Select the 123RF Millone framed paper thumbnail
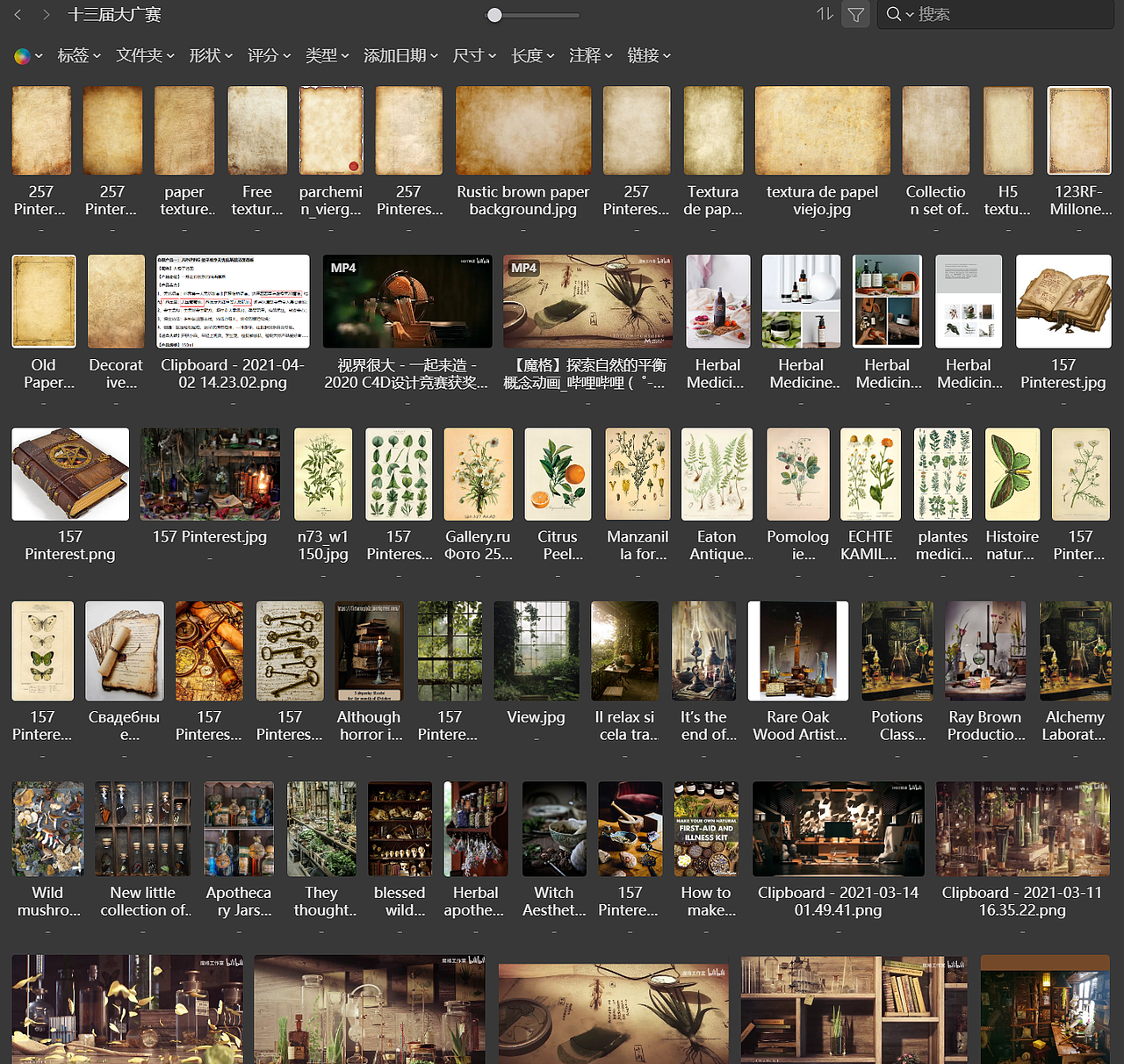Viewport: 1124px width, 1064px height. 1079,131
